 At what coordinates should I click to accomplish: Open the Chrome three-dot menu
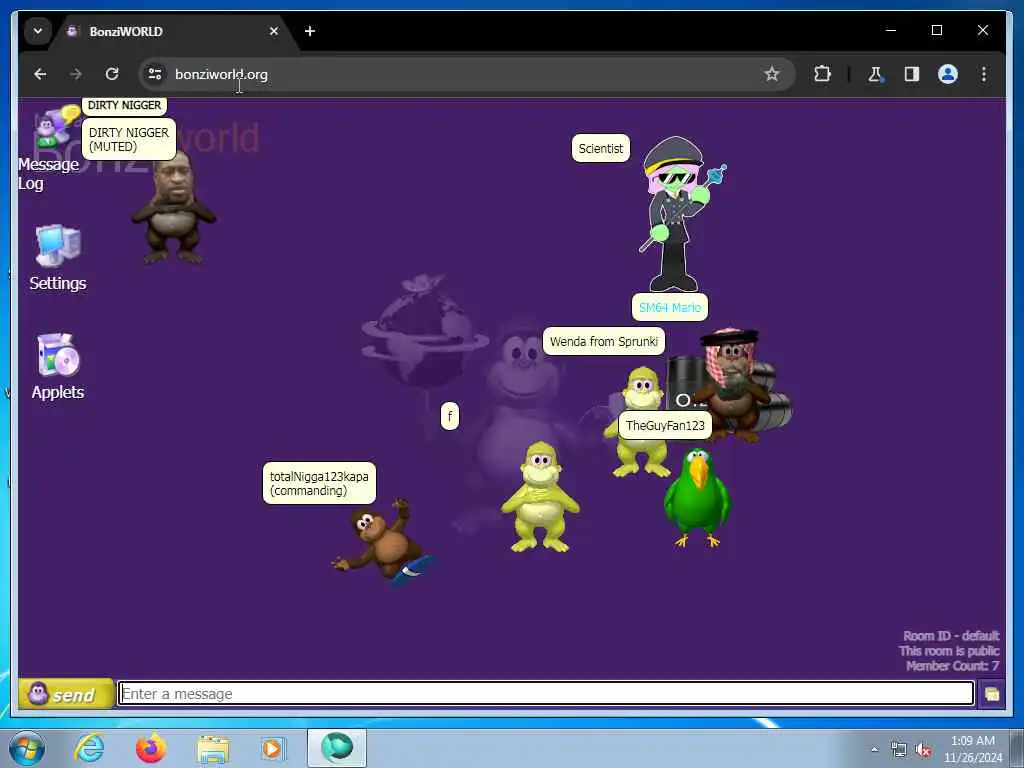tap(984, 74)
